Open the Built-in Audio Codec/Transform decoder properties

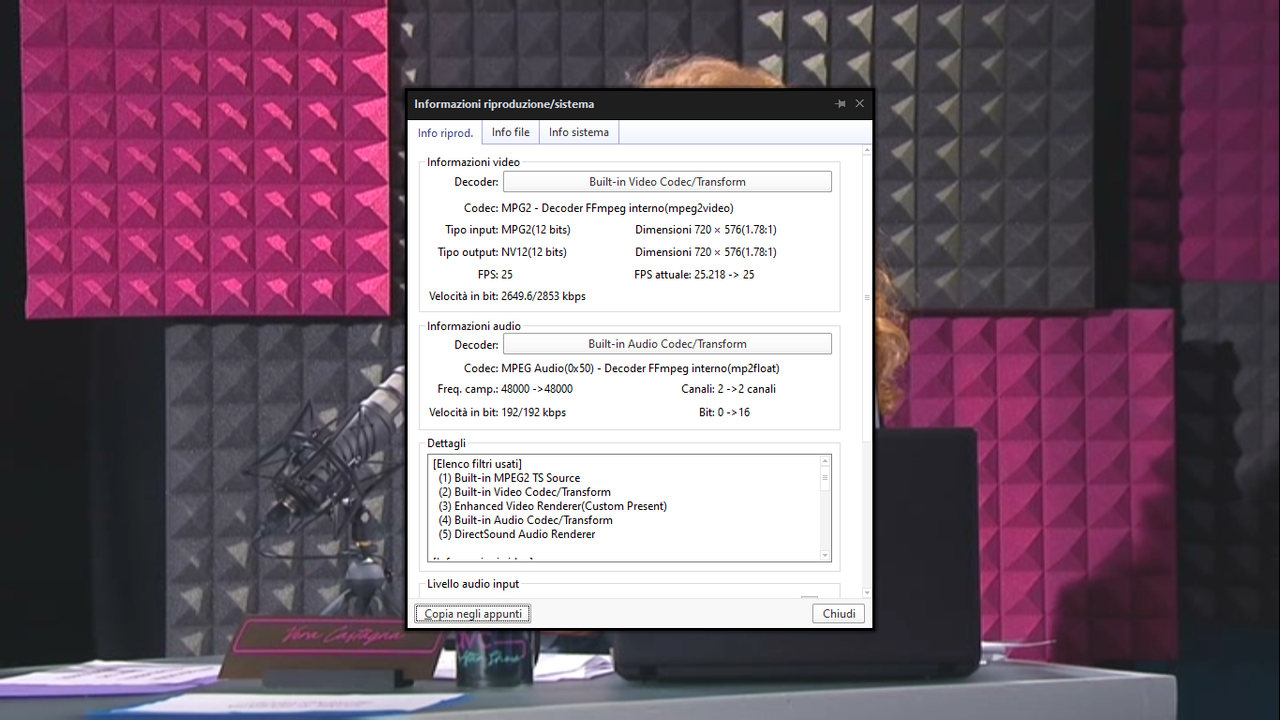coord(667,343)
